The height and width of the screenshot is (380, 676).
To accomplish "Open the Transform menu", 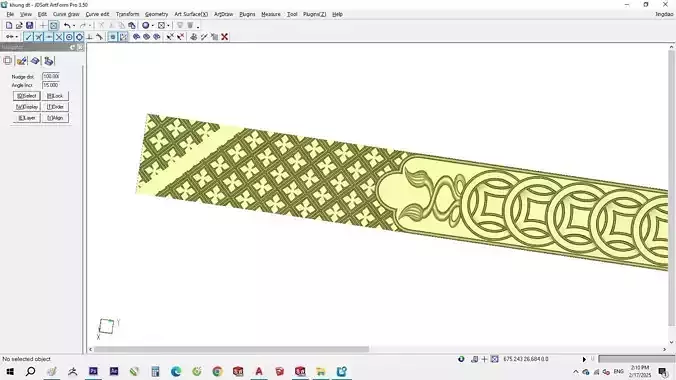I will (128, 14).
